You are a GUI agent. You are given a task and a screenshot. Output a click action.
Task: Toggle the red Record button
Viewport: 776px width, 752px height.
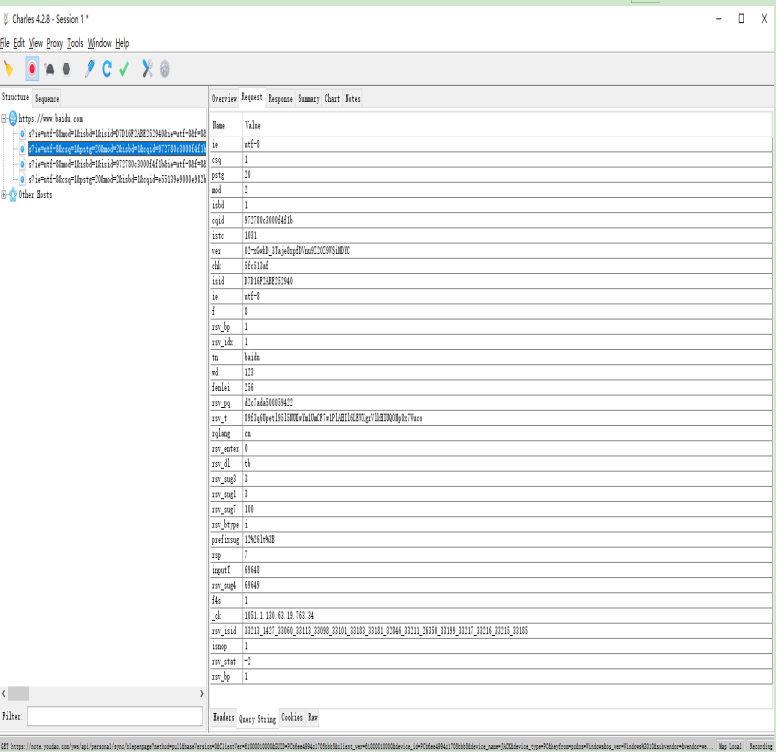(32, 69)
